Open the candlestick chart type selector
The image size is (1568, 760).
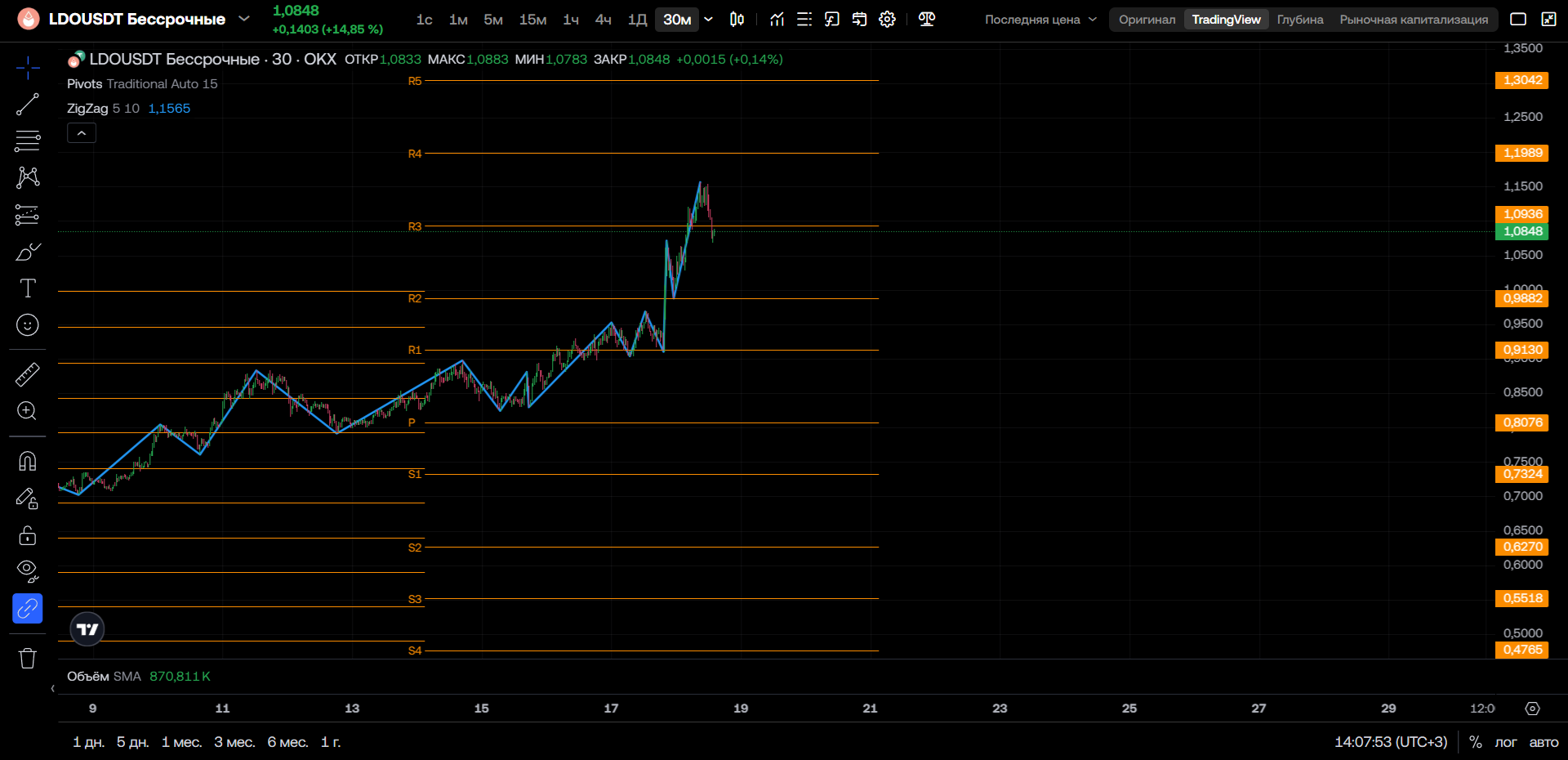point(737,19)
